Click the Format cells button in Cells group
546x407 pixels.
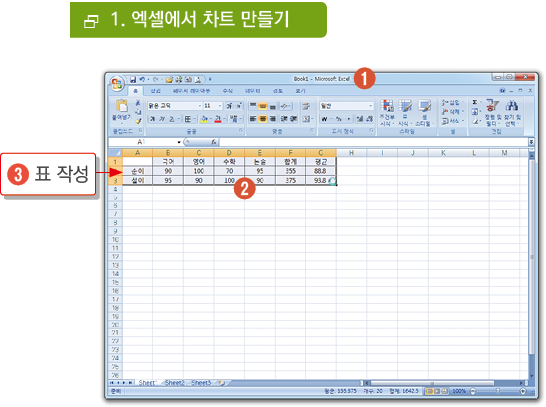[x=452, y=121]
